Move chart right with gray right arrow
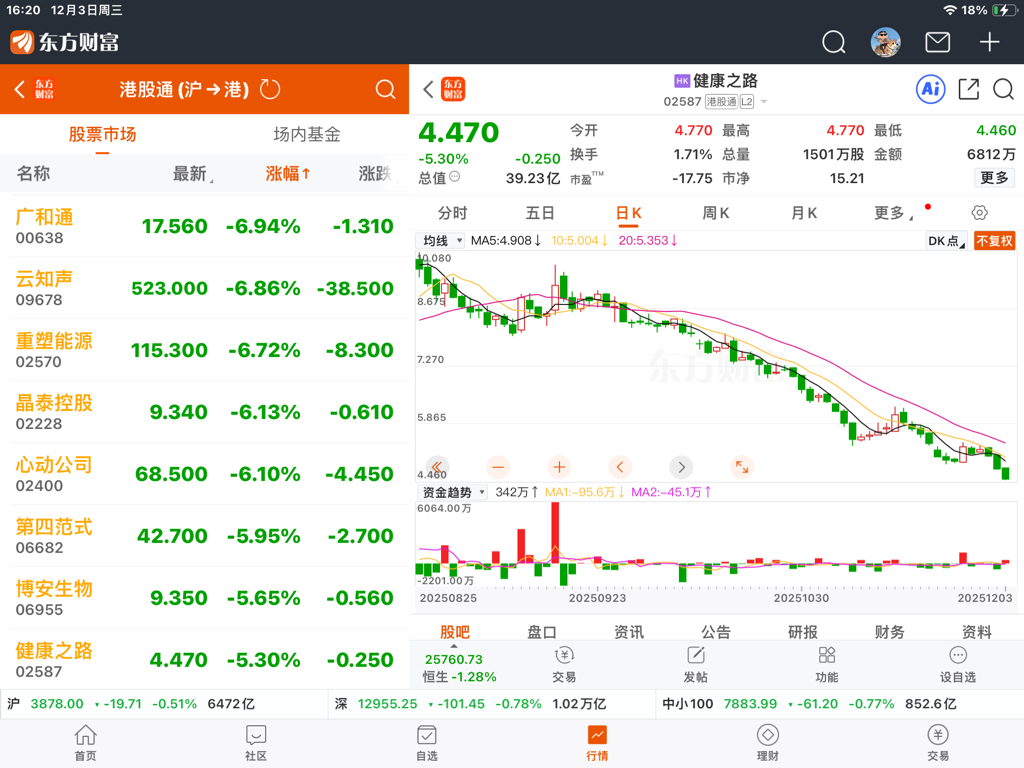The height and width of the screenshot is (768, 1024). coord(681,467)
